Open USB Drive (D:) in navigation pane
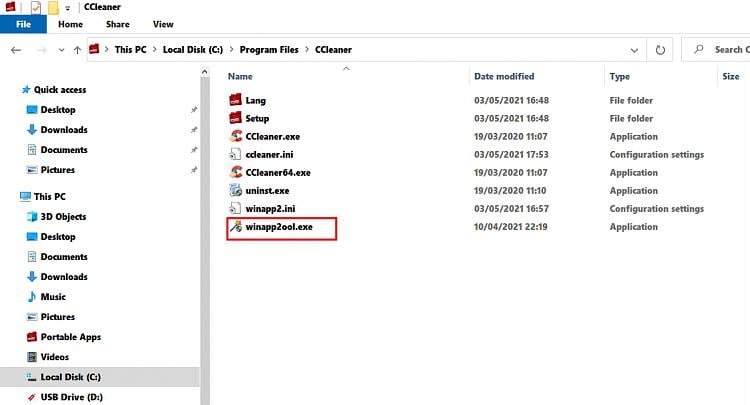This screenshot has width=750, height=405. click(71, 397)
